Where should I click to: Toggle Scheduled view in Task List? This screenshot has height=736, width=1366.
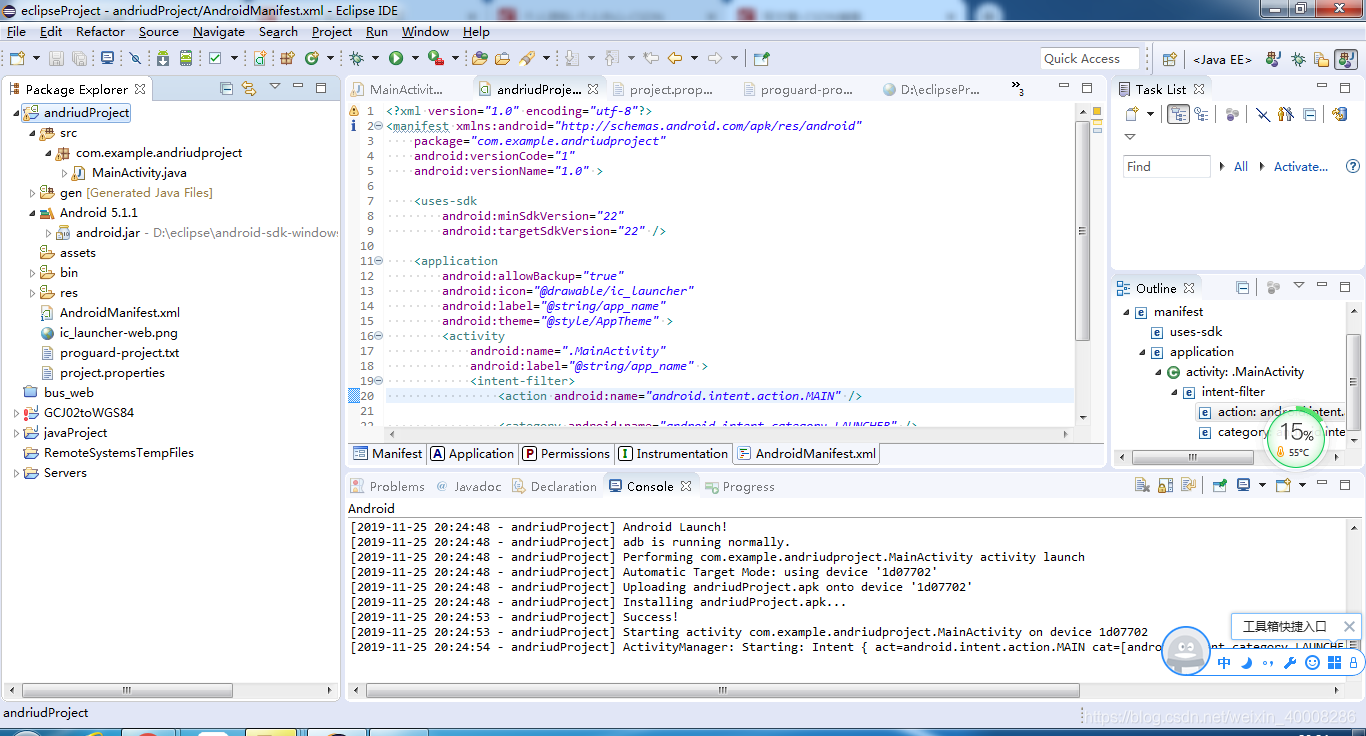(1201, 114)
